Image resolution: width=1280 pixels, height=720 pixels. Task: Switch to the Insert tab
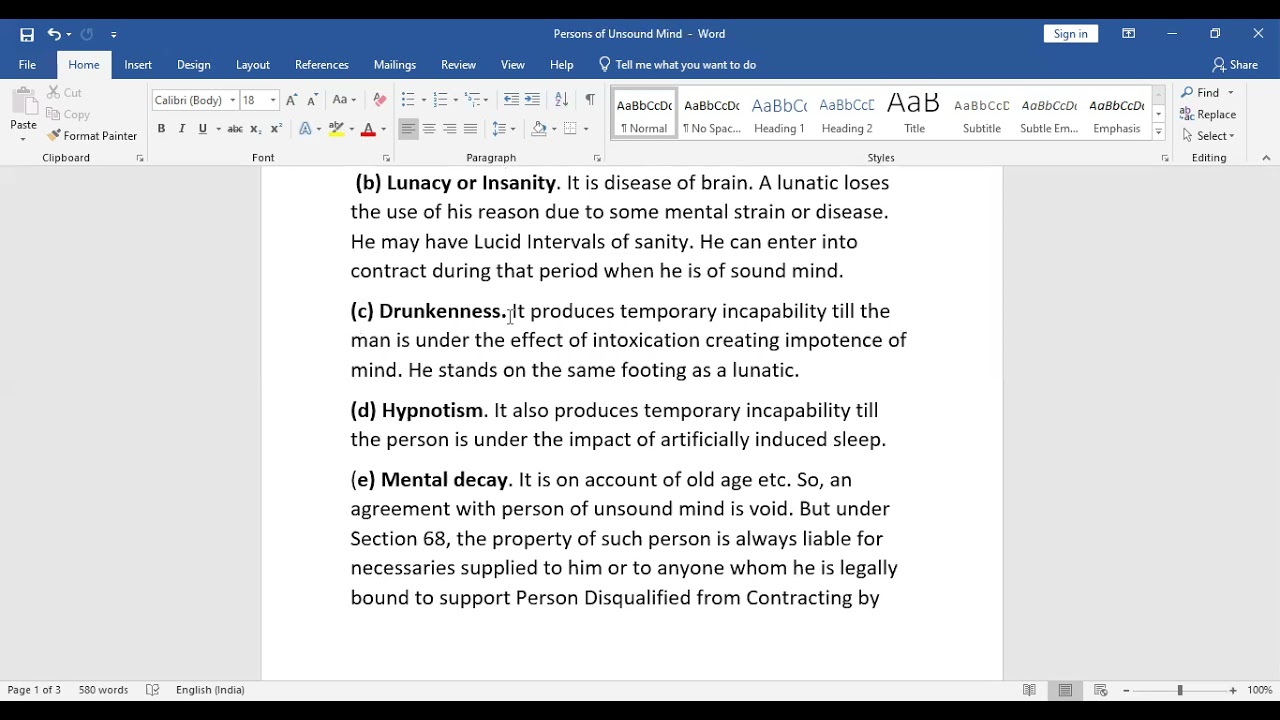[138, 65]
